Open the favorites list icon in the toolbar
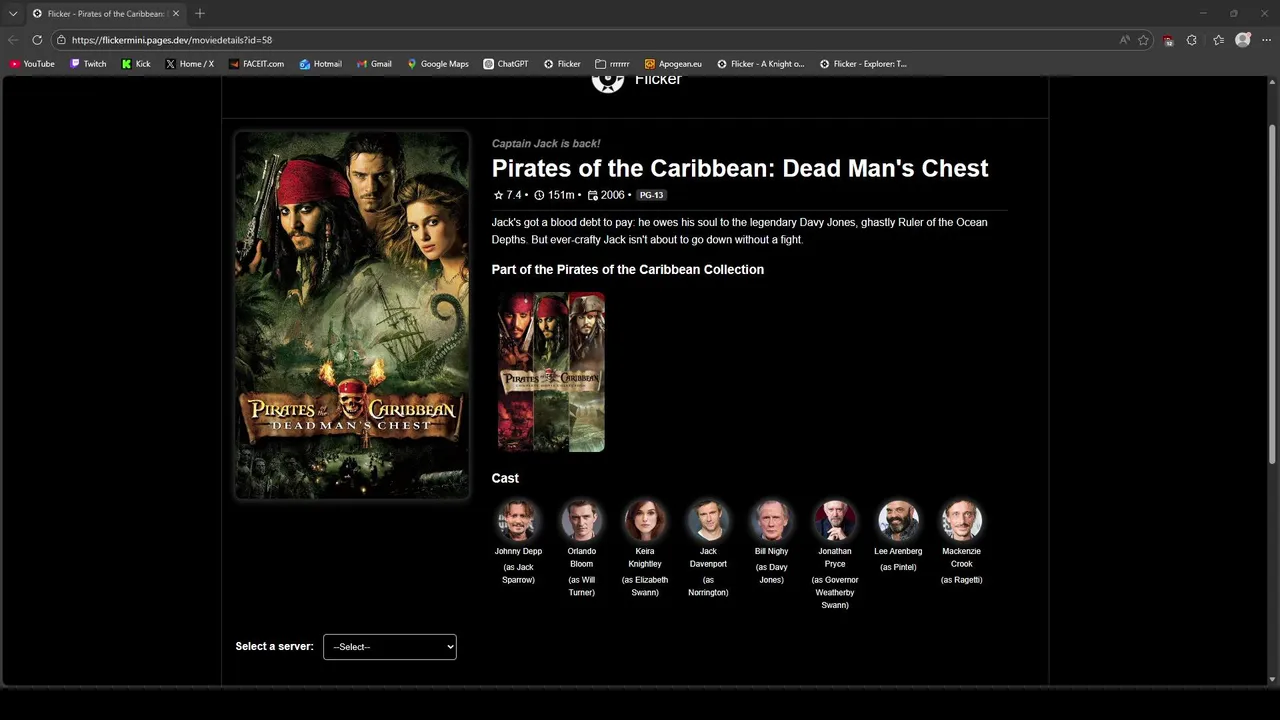The height and width of the screenshot is (720, 1280). [x=1218, y=40]
